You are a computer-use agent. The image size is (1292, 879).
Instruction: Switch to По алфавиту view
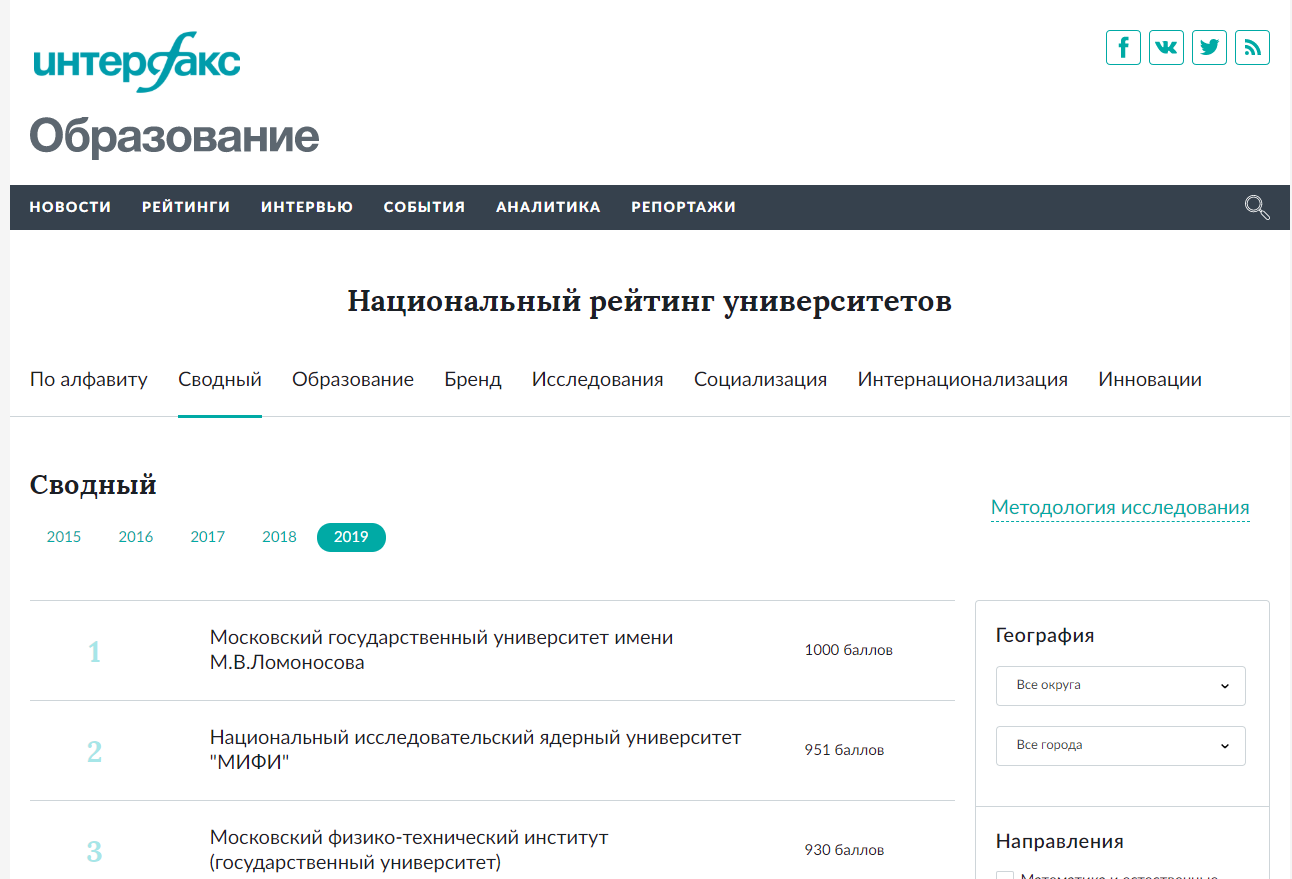(x=88, y=379)
